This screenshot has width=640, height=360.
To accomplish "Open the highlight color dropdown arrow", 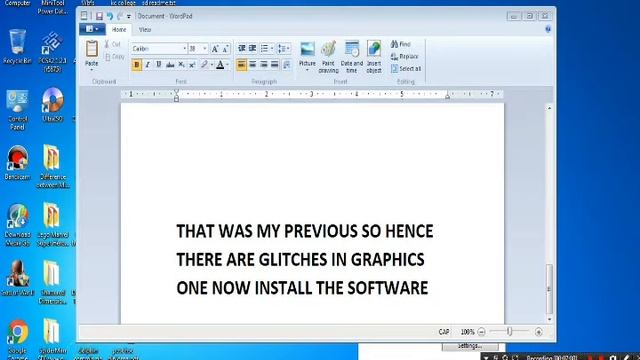I will (212, 65).
